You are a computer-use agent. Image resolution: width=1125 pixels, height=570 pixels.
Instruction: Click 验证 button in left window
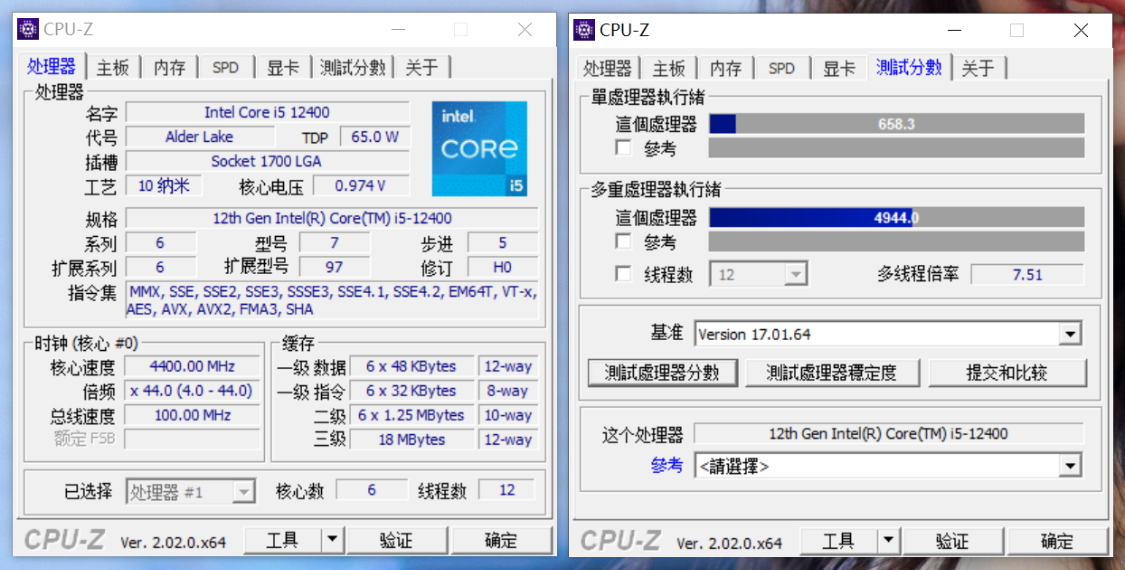[x=396, y=540]
